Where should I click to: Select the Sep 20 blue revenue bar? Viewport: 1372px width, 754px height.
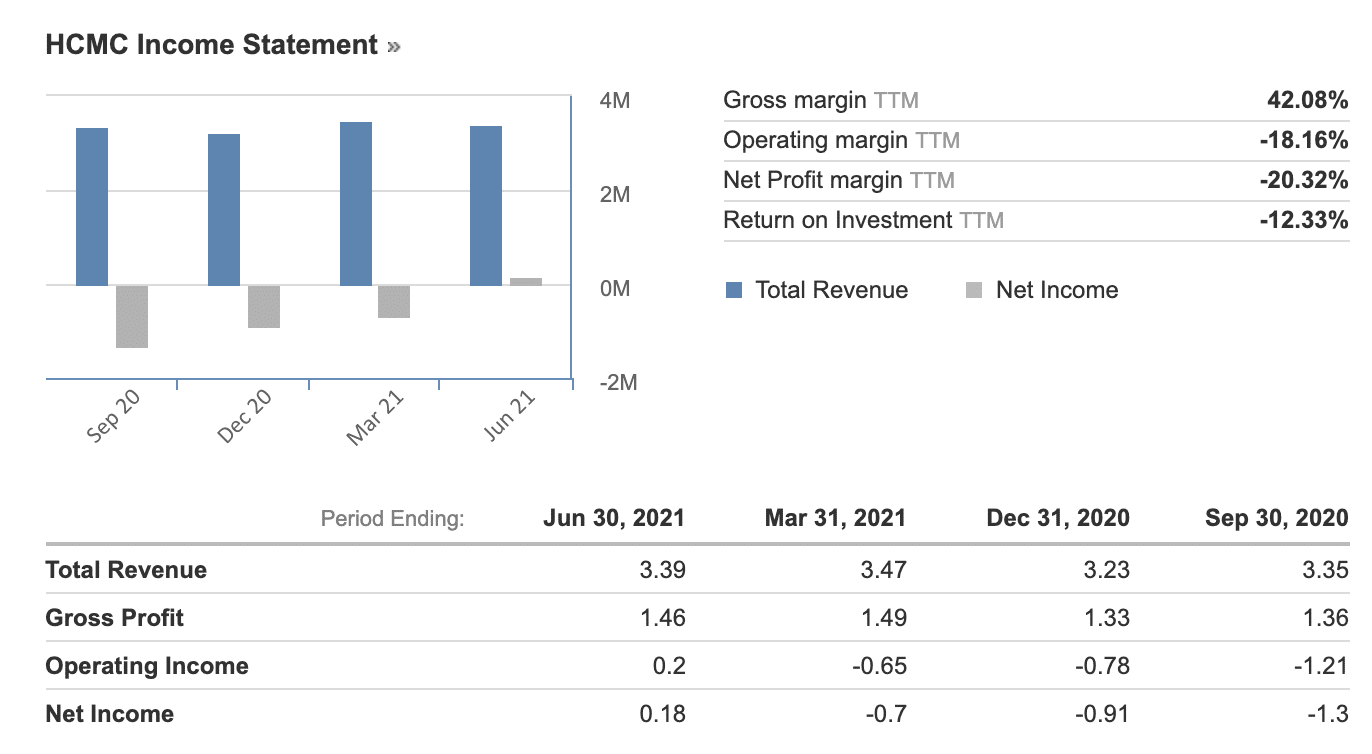tap(92, 207)
